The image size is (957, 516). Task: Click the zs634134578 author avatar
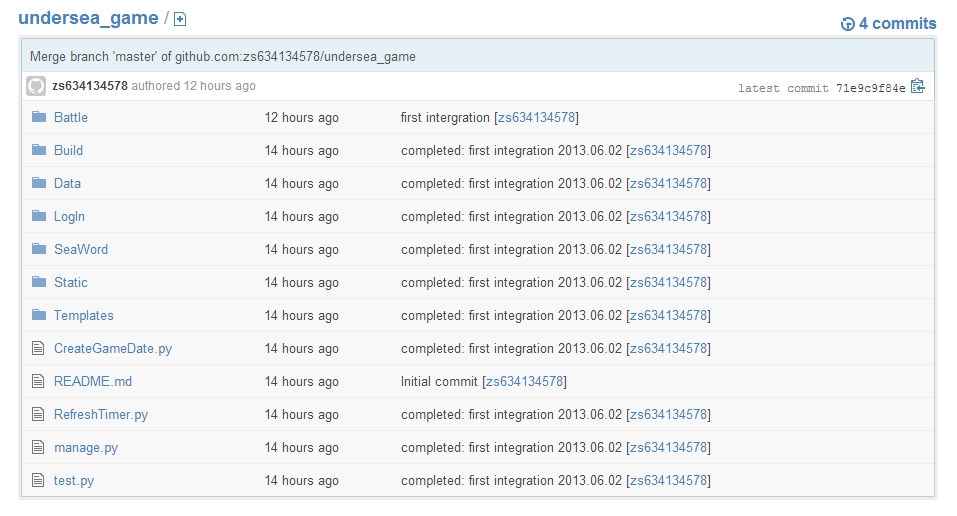pos(36,86)
